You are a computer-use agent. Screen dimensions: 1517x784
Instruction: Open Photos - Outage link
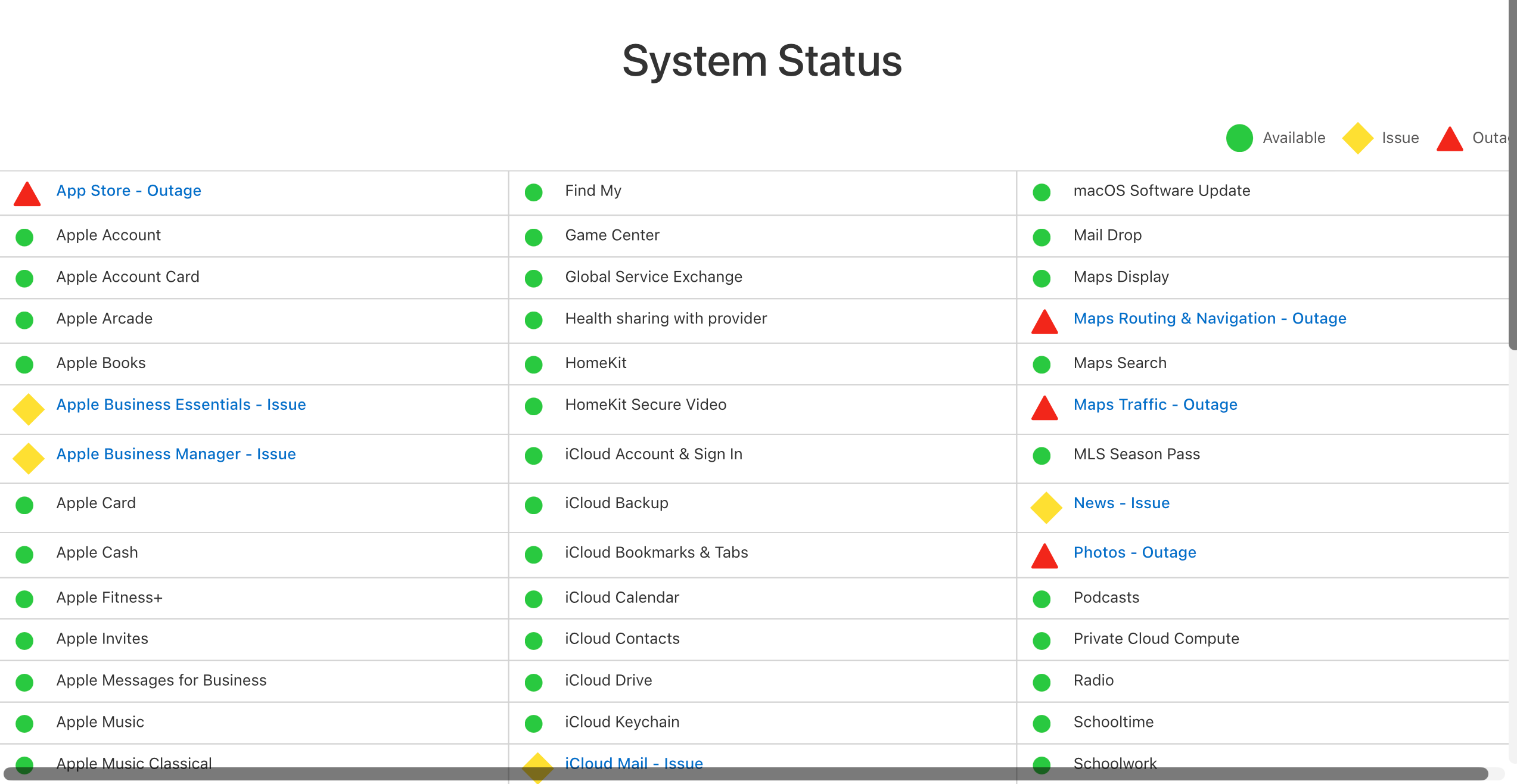pyautogui.click(x=1134, y=552)
